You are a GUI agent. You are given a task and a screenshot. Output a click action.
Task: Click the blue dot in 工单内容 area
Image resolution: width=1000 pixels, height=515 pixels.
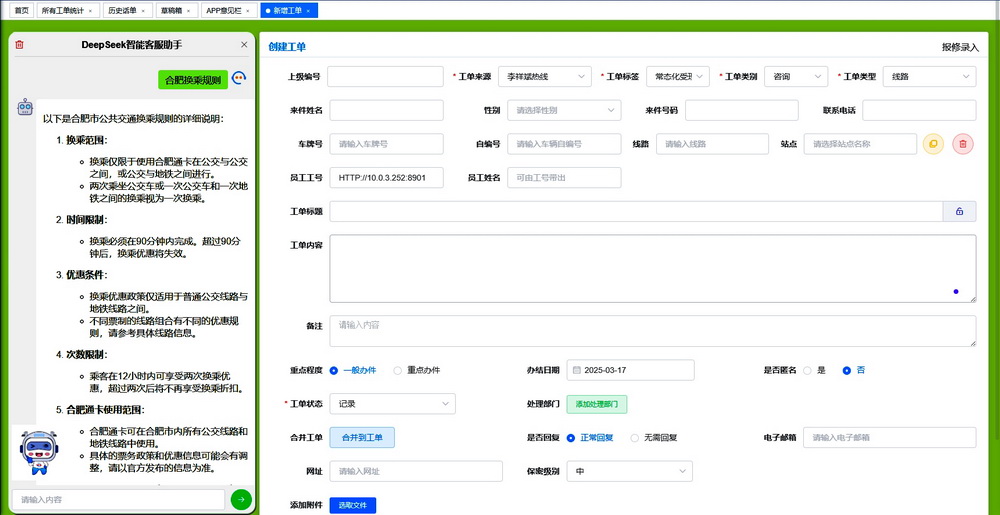(x=955, y=291)
